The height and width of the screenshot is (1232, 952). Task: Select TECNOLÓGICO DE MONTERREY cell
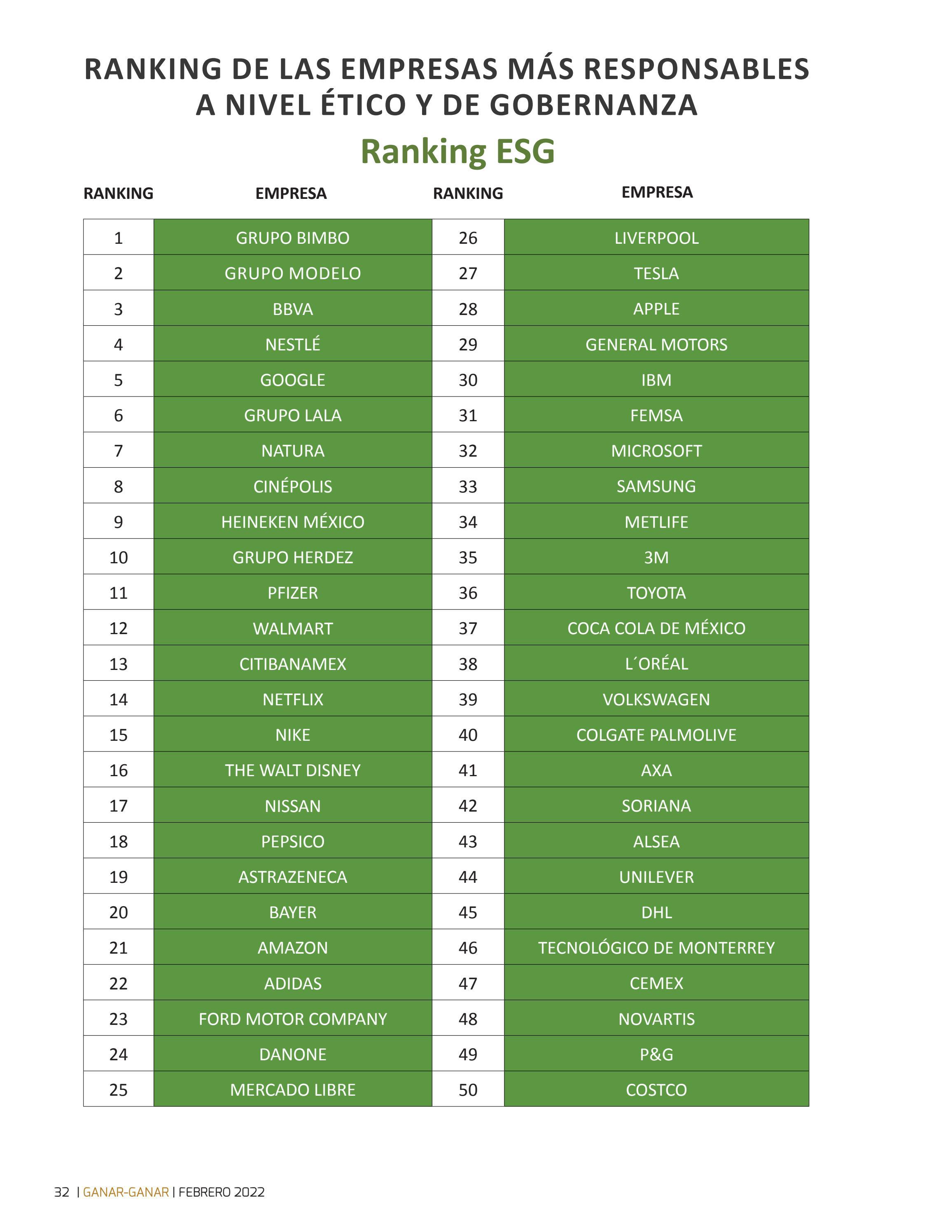coord(656,948)
